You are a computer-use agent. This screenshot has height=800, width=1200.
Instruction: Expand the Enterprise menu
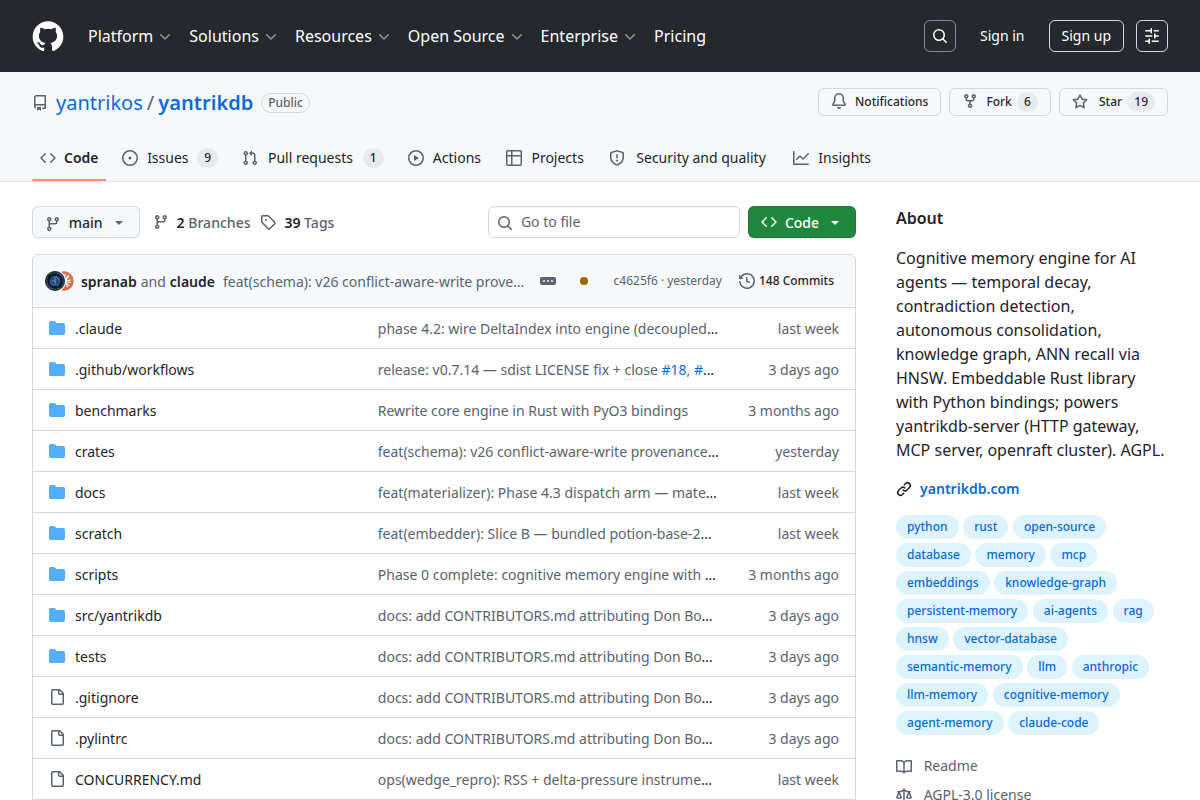point(588,36)
